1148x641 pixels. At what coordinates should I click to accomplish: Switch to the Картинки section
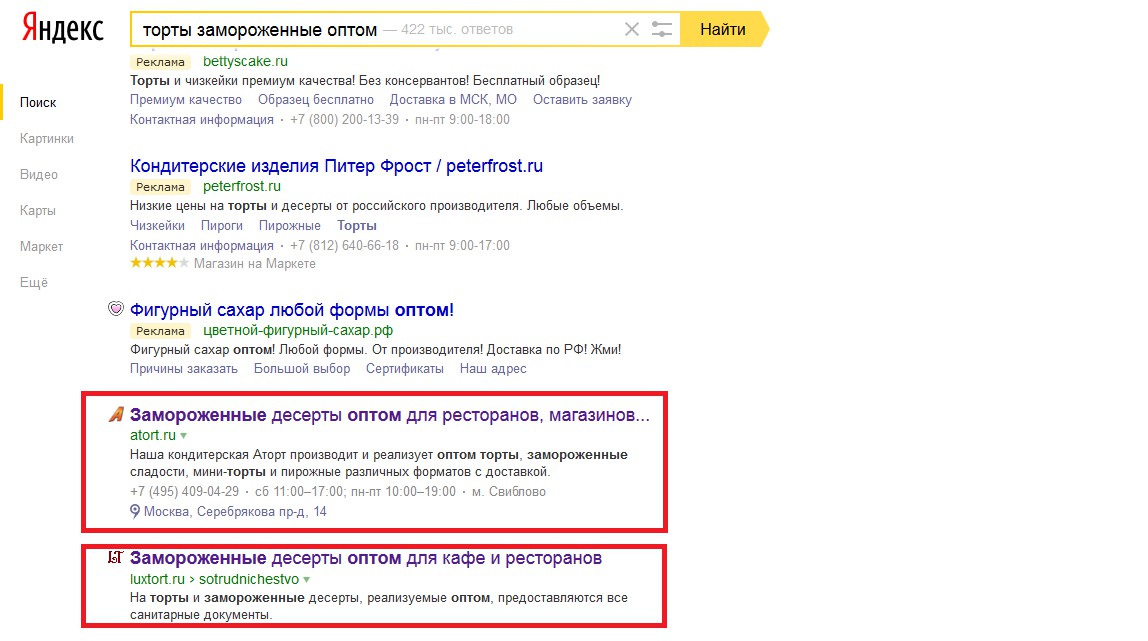47,138
